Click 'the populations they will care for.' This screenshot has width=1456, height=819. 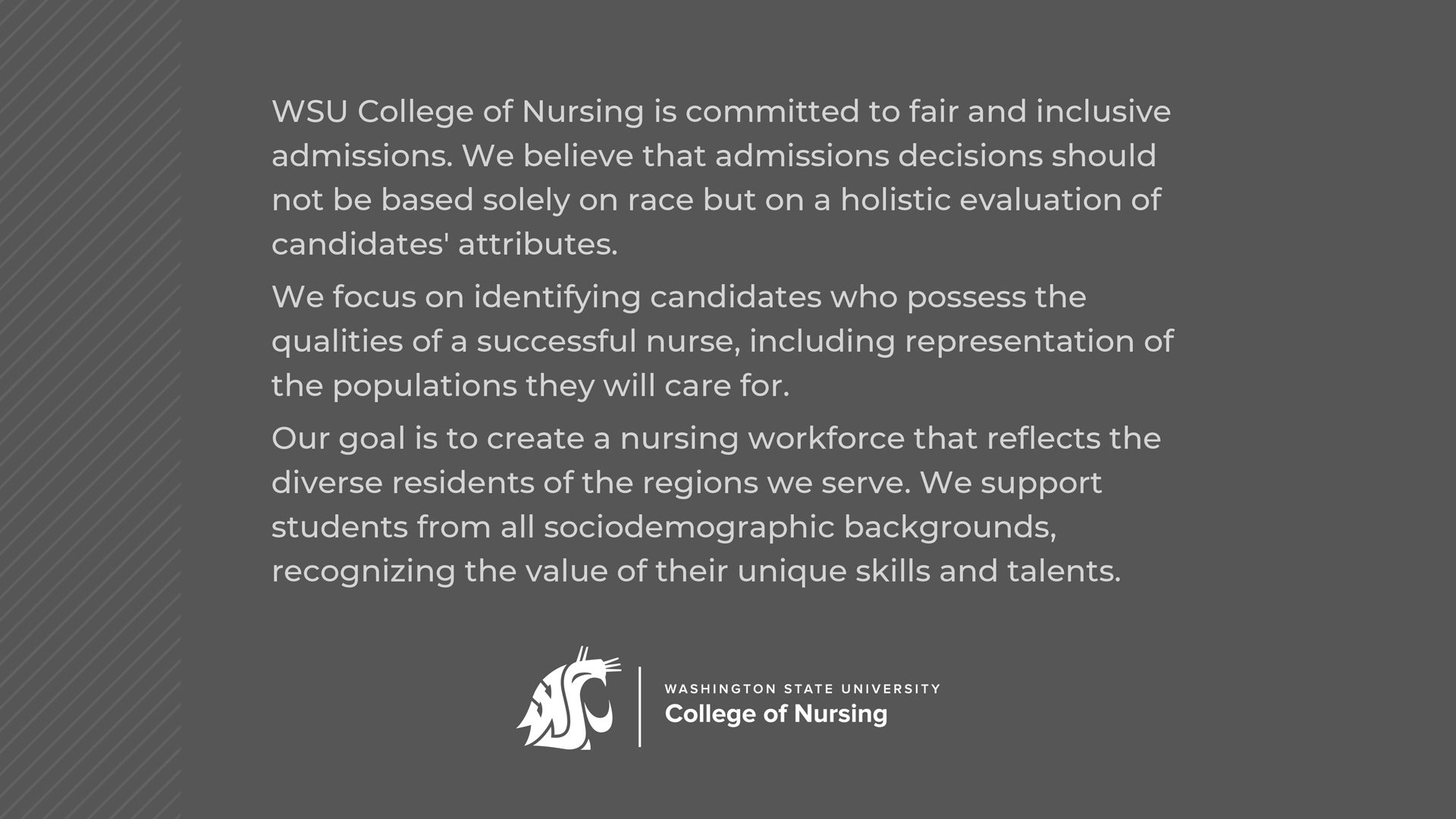click(x=530, y=386)
